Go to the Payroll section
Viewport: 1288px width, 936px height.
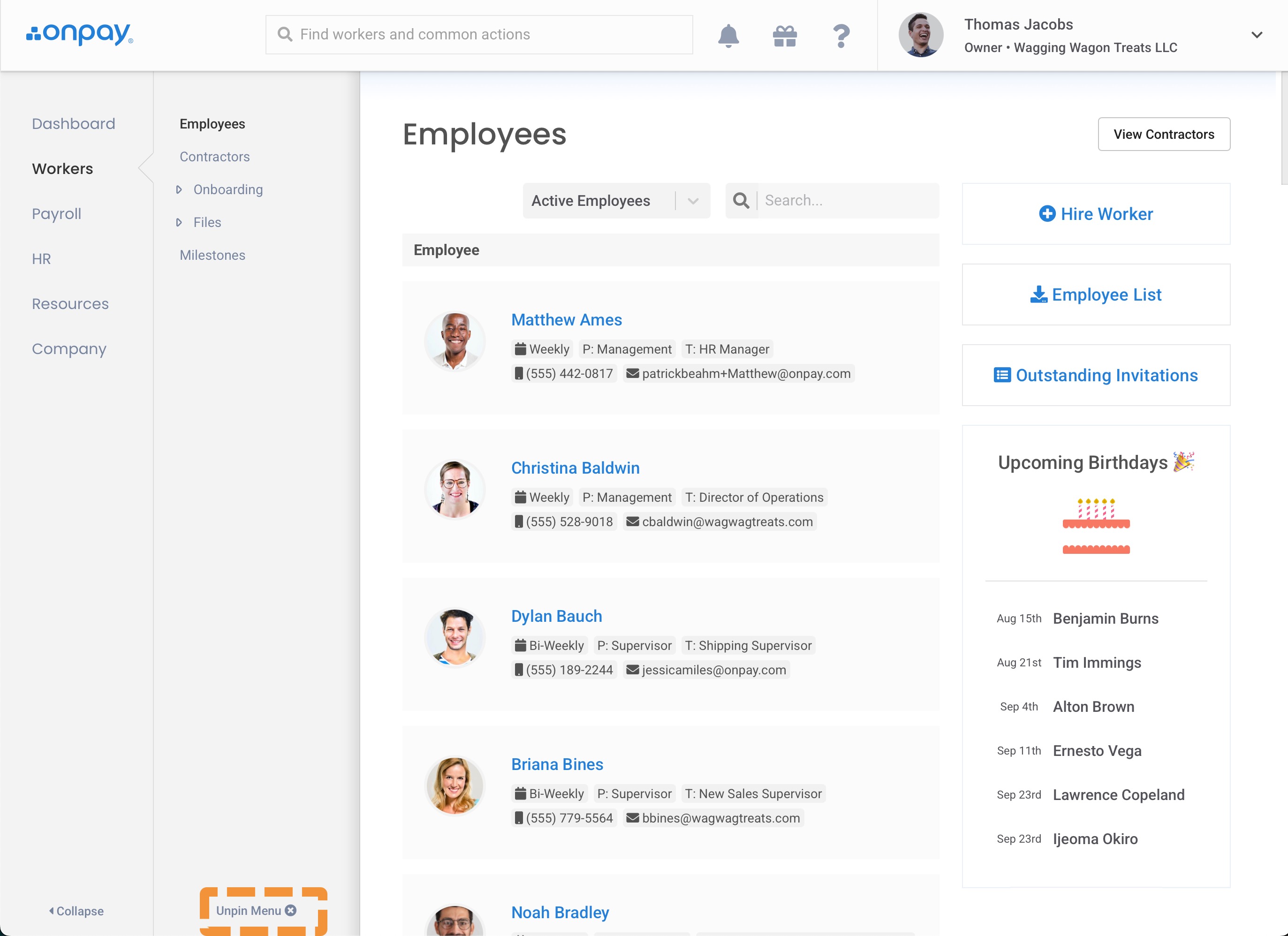pos(56,214)
